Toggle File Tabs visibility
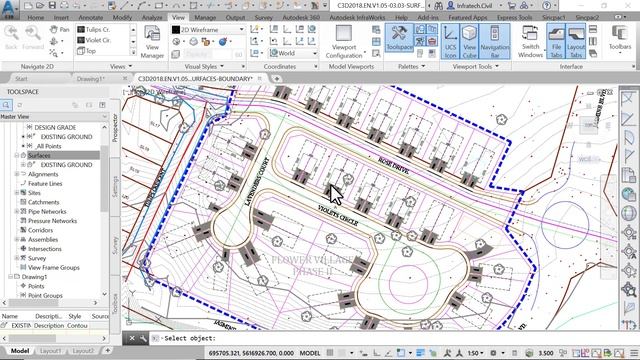The width and height of the screenshot is (640, 360). click(556, 41)
